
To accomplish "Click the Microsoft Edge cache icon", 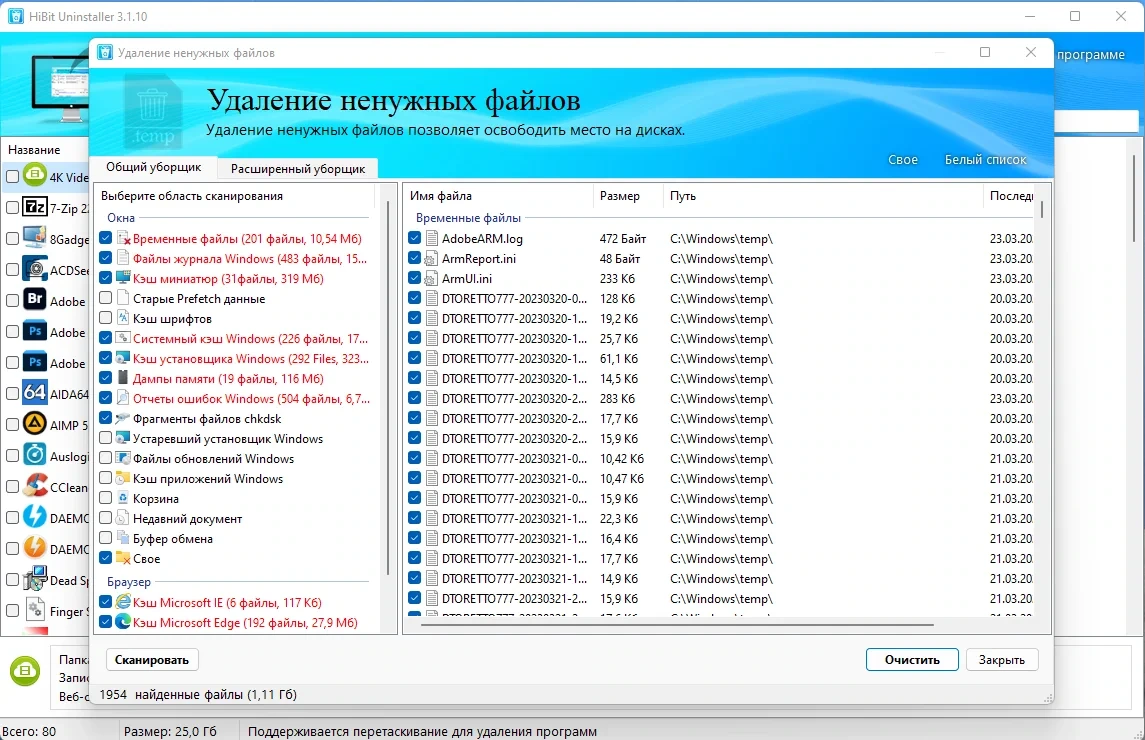I will click(123, 622).
